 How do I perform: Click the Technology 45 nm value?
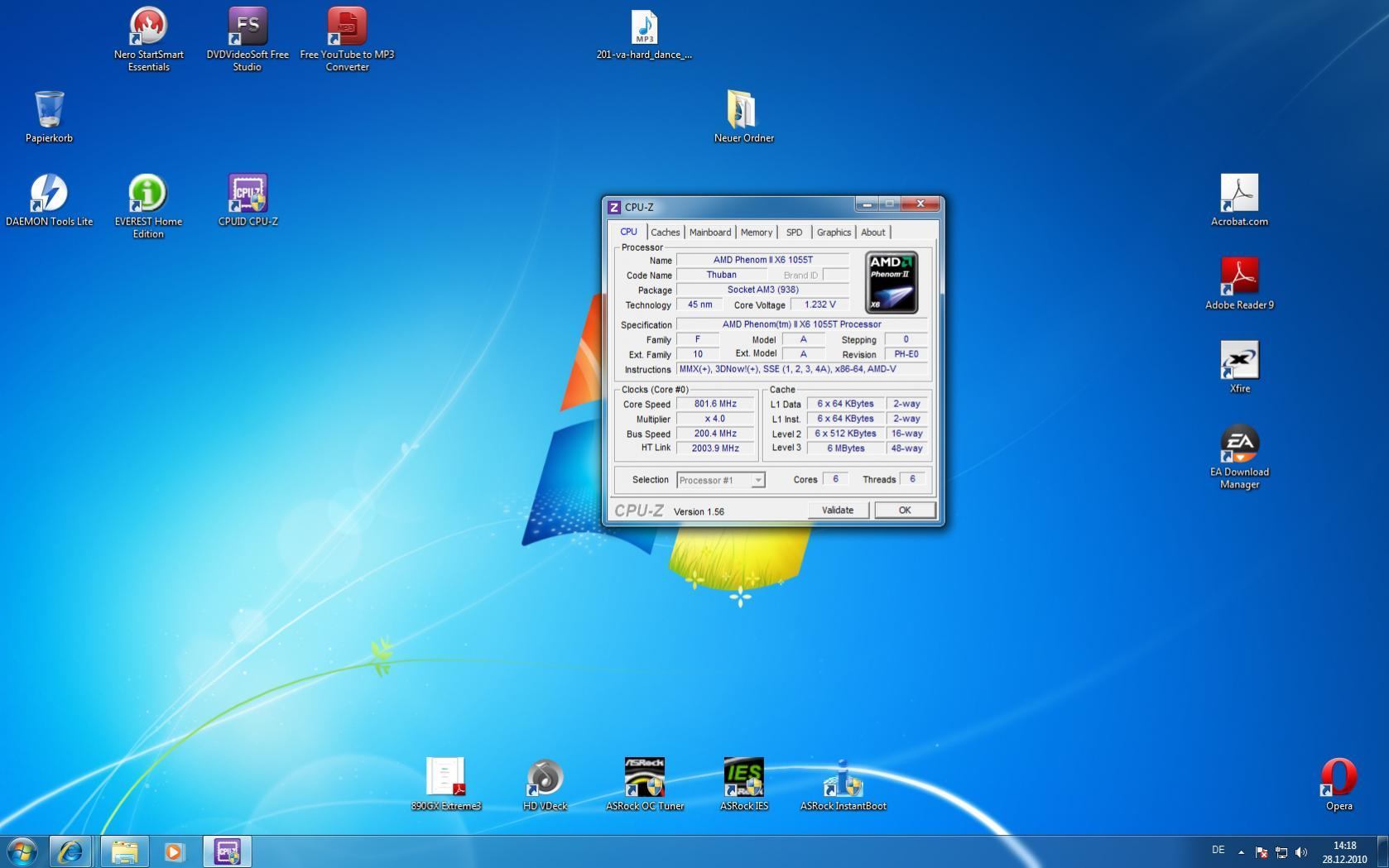(x=699, y=305)
